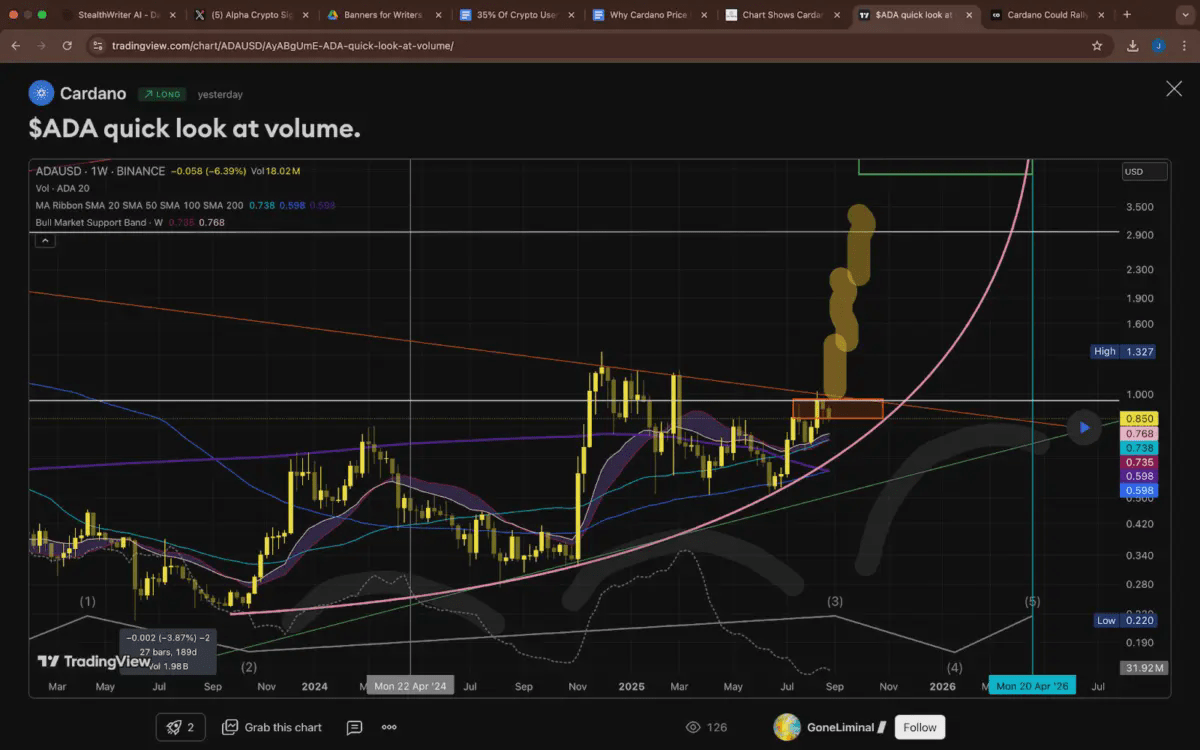The image size is (1200, 750).
Task: Click the blue play button on the chart
Action: click(x=1084, y=427)
